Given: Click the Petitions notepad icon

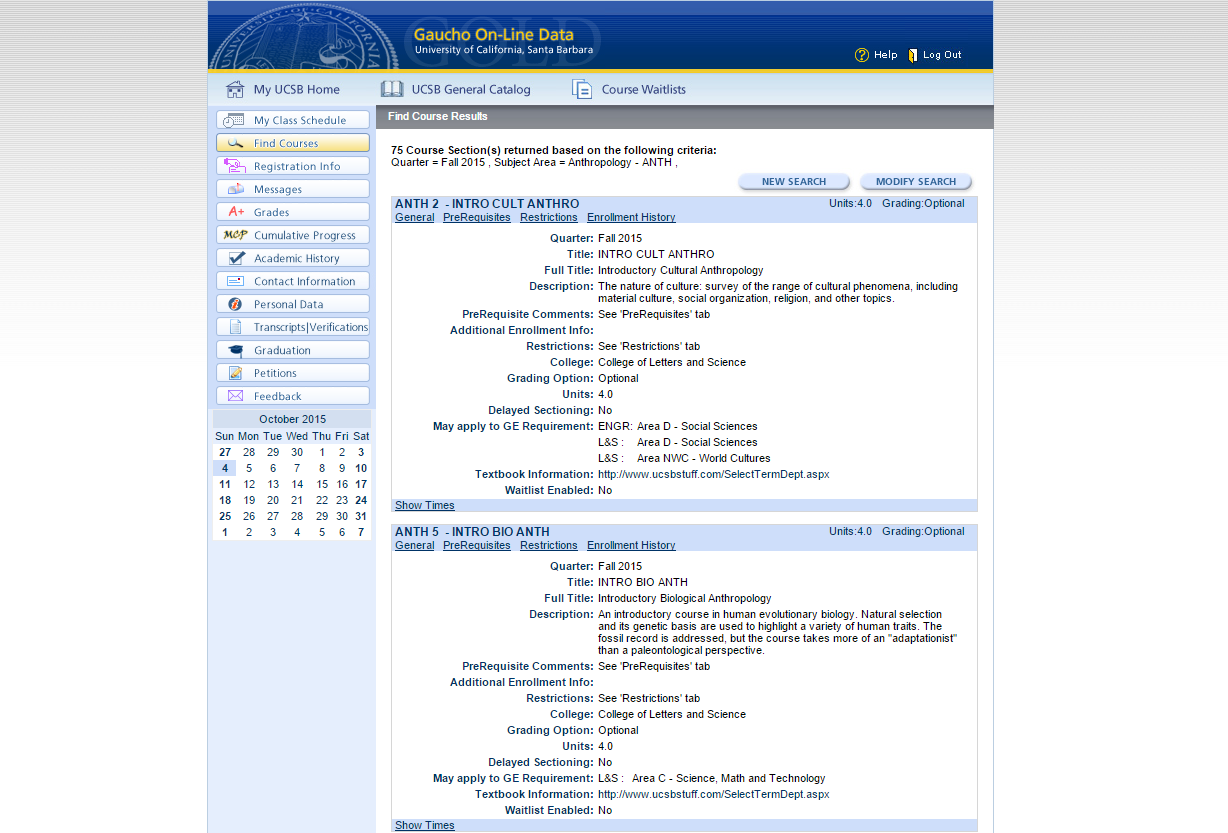Looking at the screenshot, I should click(235, 373).
